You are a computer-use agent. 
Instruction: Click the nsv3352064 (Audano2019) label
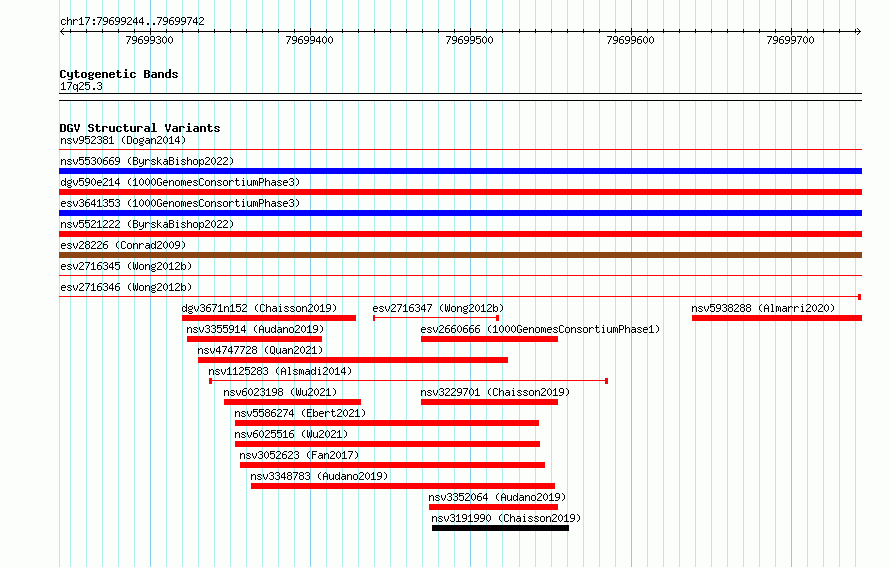(497, 497)
